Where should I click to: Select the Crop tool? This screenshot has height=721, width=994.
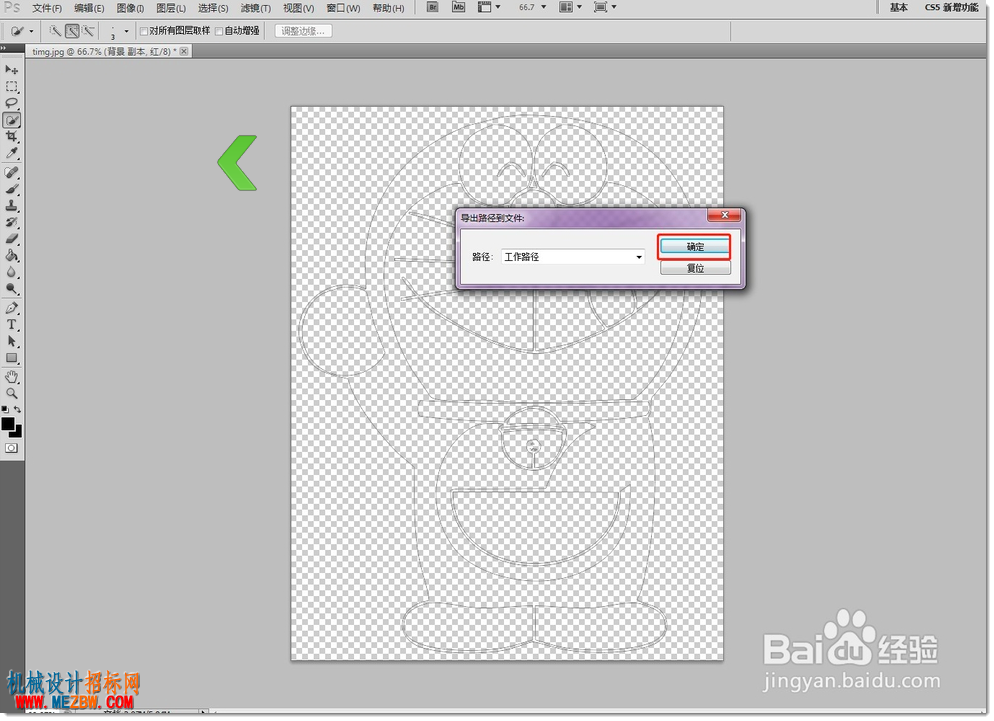(x=11, y=136)
